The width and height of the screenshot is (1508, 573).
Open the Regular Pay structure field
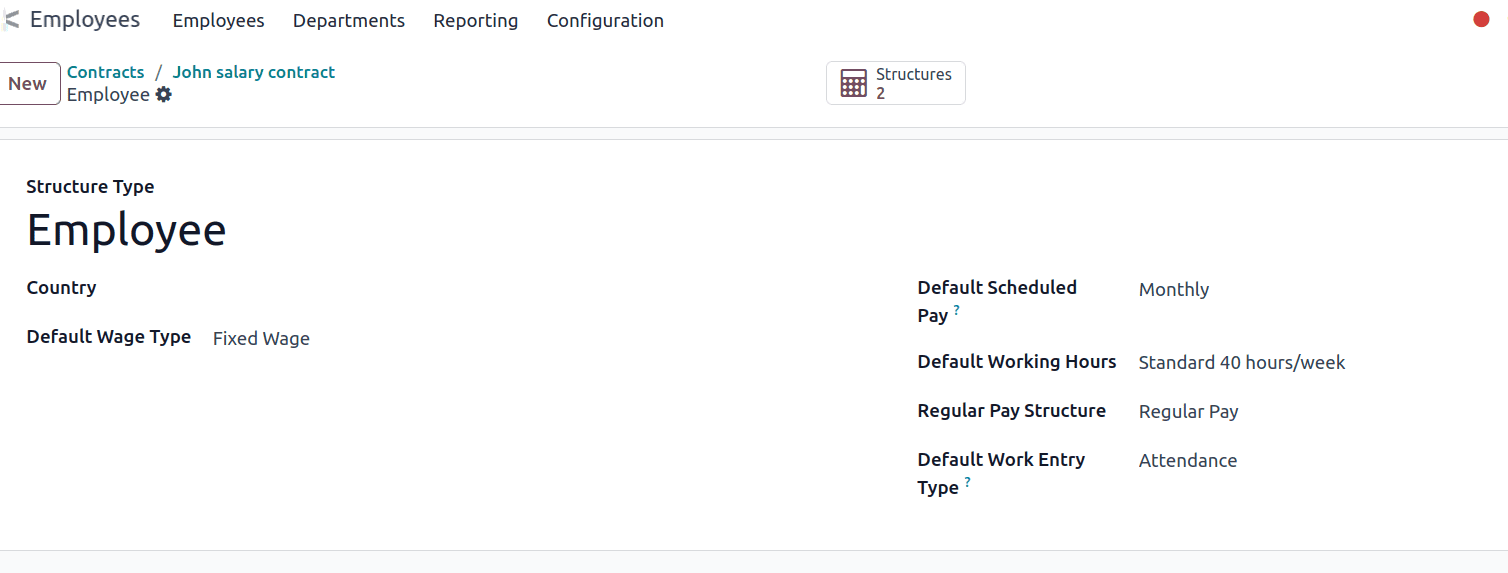click(x=1189, y=412)
